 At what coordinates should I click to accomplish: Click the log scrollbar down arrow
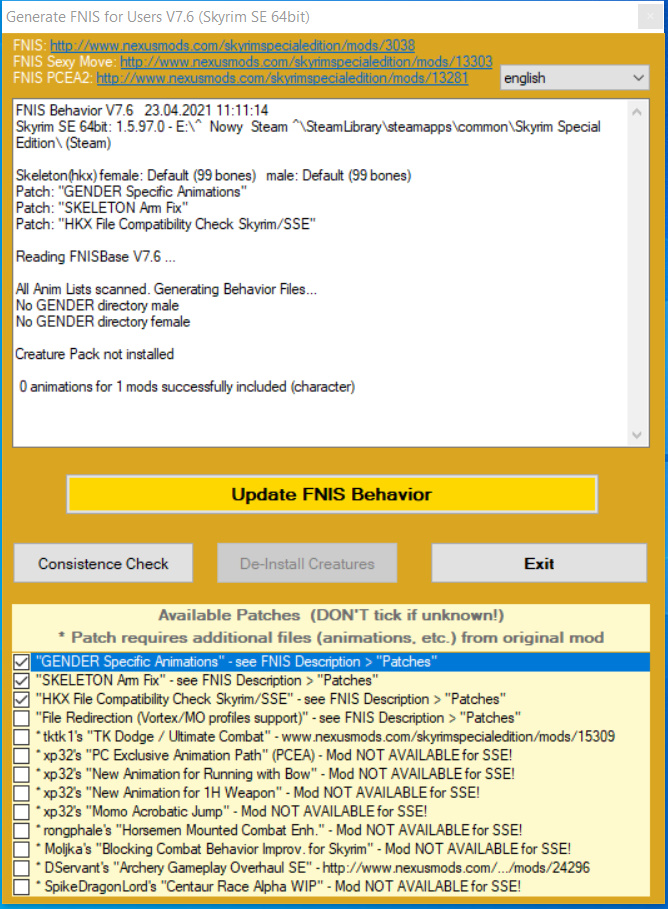[x=637, y=435]
